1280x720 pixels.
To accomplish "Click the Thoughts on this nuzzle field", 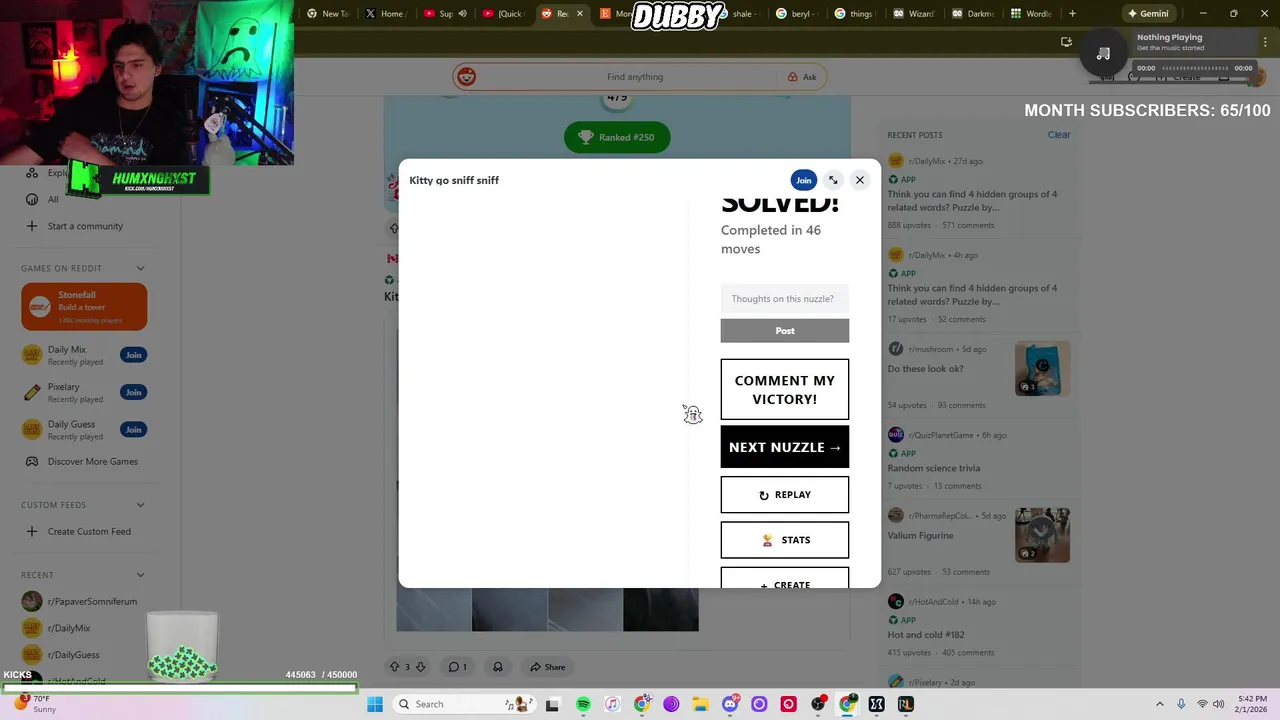I will 785,298.
